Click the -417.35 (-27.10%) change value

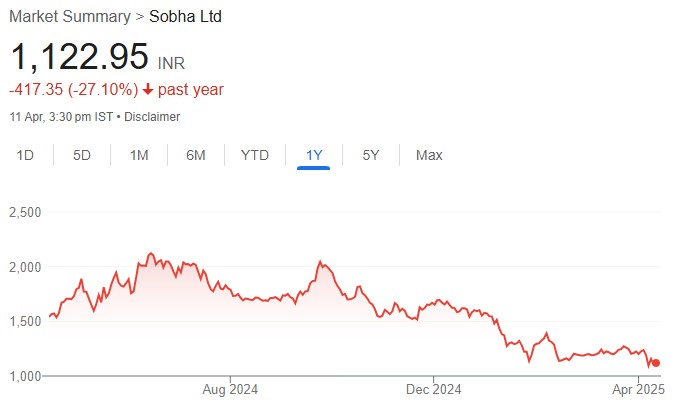[73, 90]
